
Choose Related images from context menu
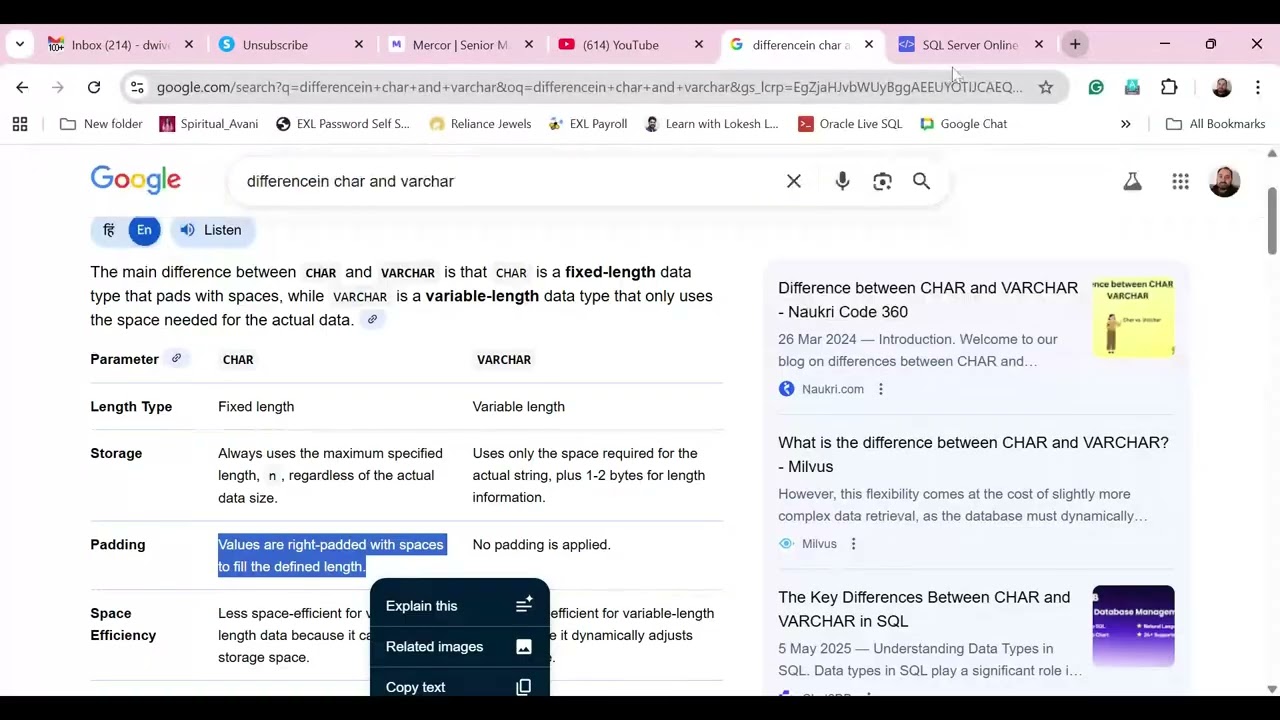[x=460, y=647]
